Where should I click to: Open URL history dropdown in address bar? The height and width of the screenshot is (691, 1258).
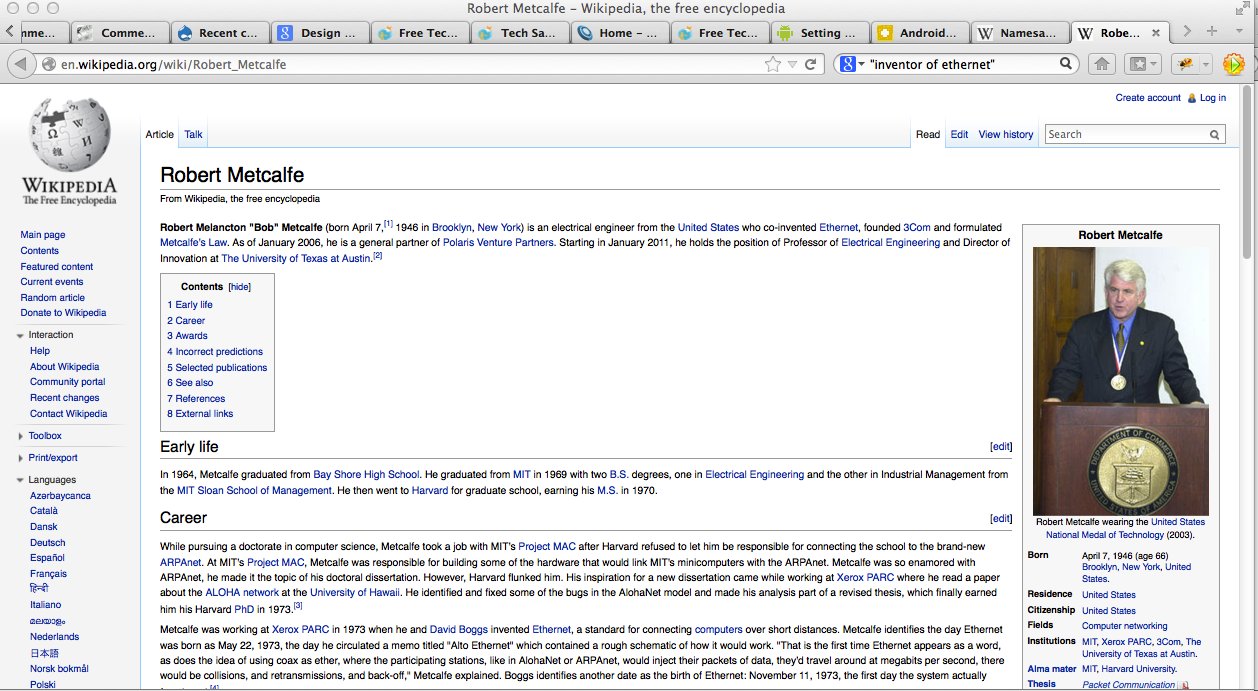792,64
